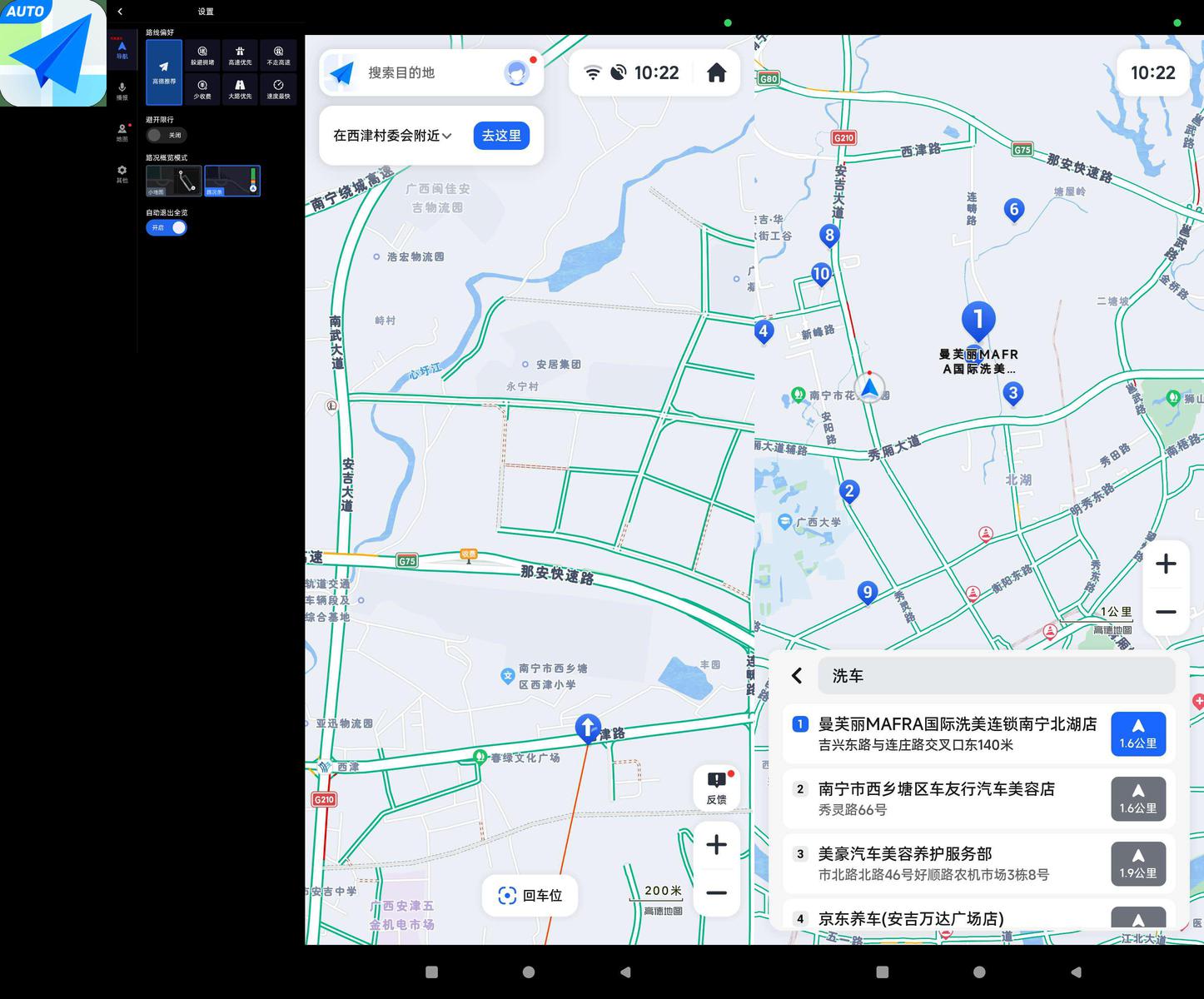Enable the 避开限行 switch
Image resolution: width=1204 pixels, height=999 pixels.
165,135
